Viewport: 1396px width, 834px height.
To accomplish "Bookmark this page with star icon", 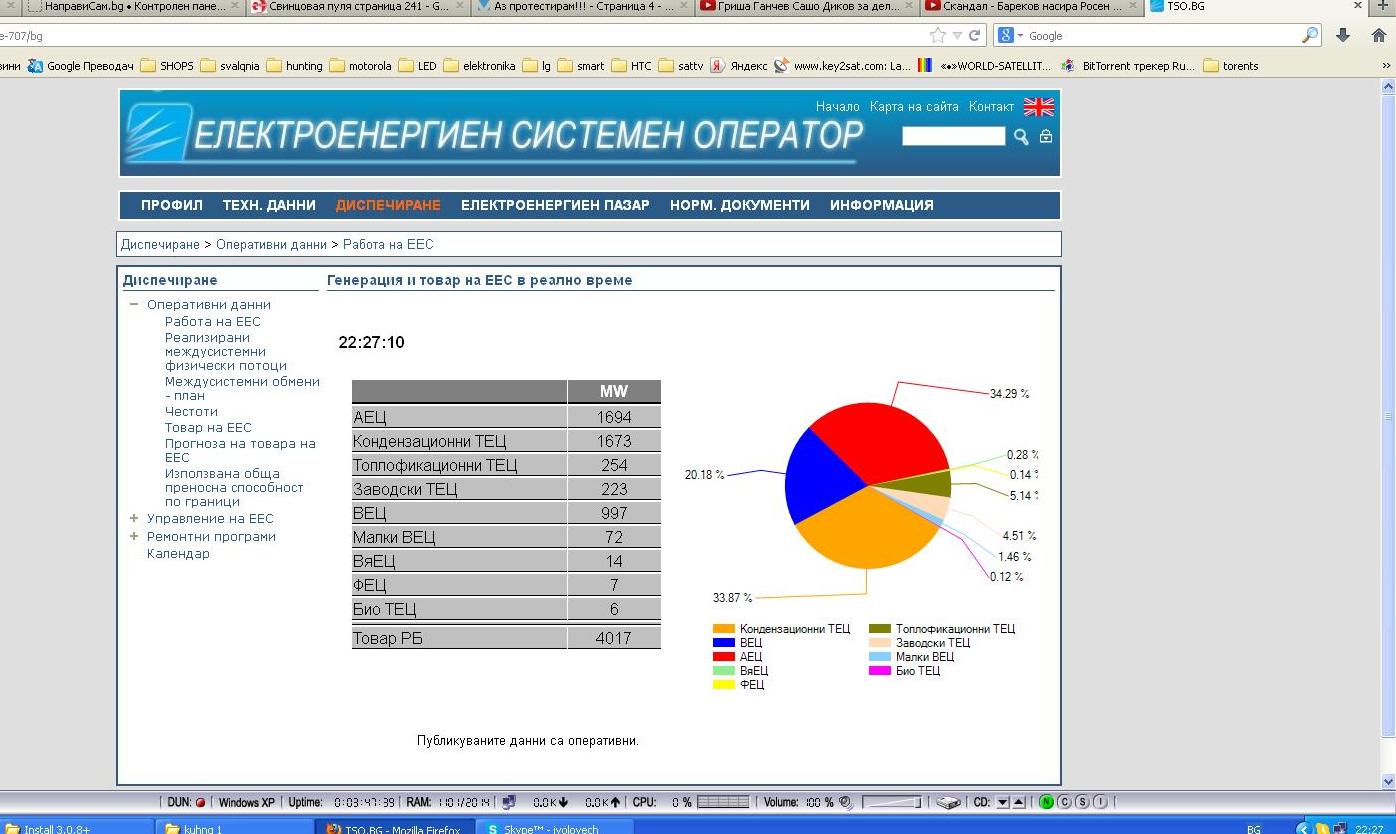I will point(937,35).
